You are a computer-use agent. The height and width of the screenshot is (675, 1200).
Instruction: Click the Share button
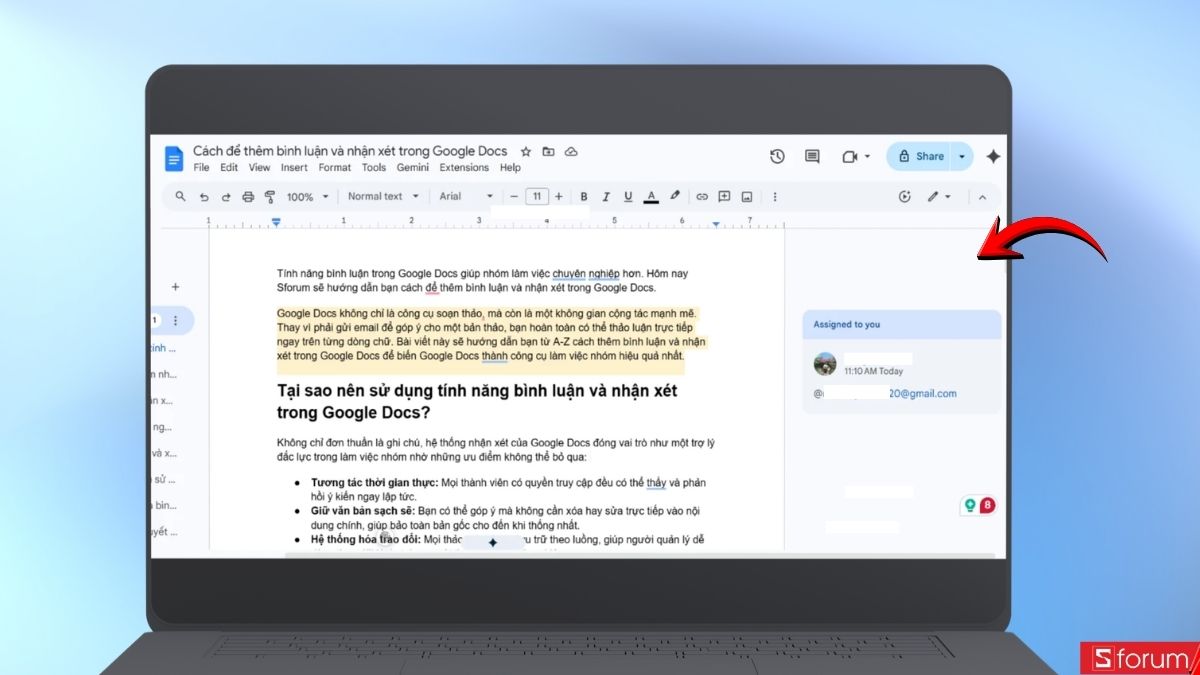(920, 156)
